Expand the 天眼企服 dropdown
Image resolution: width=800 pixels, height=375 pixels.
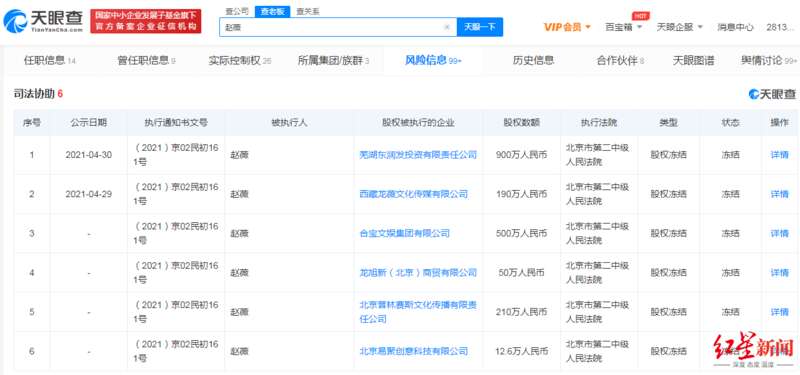coord(680,27)
